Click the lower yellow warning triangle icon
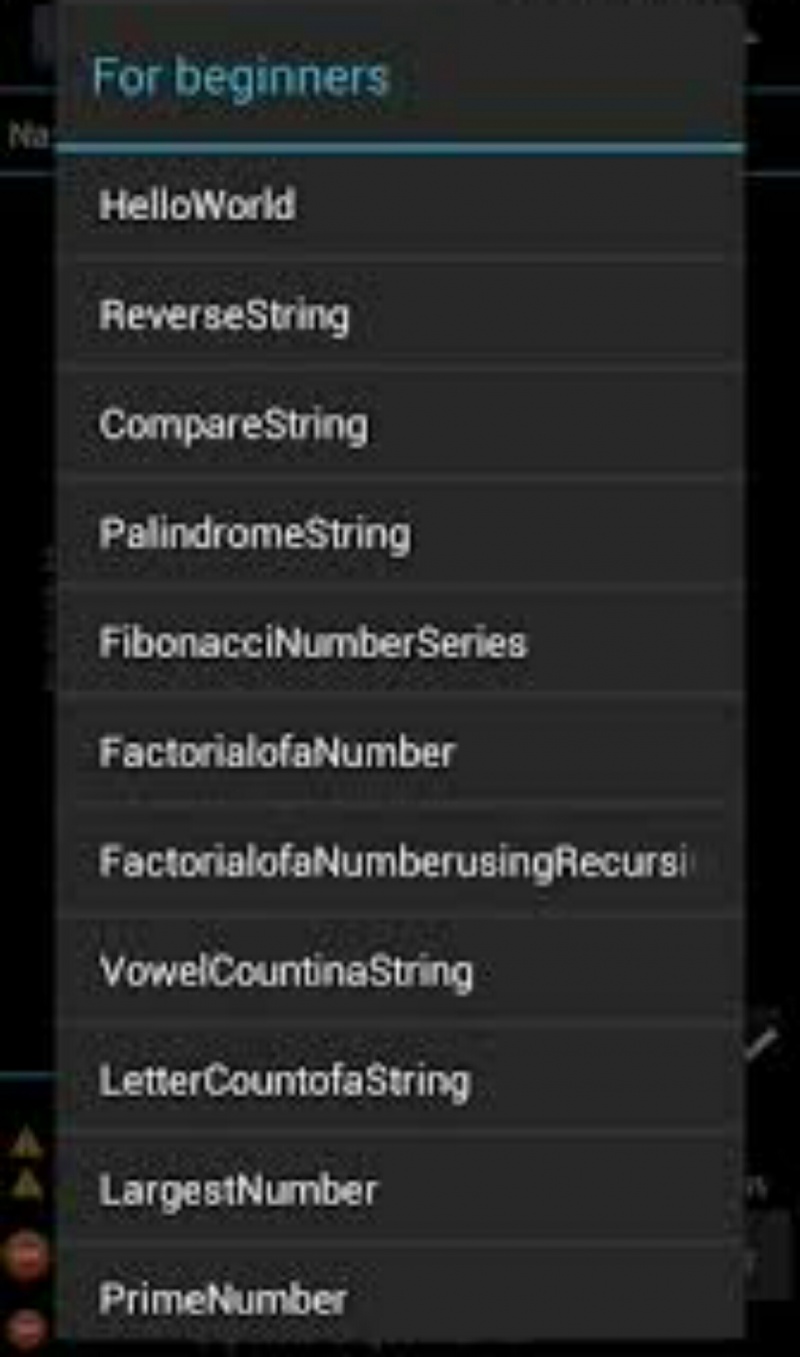Image resolution: width=800 pixels, height=1357 pixels. point(26,1186)
